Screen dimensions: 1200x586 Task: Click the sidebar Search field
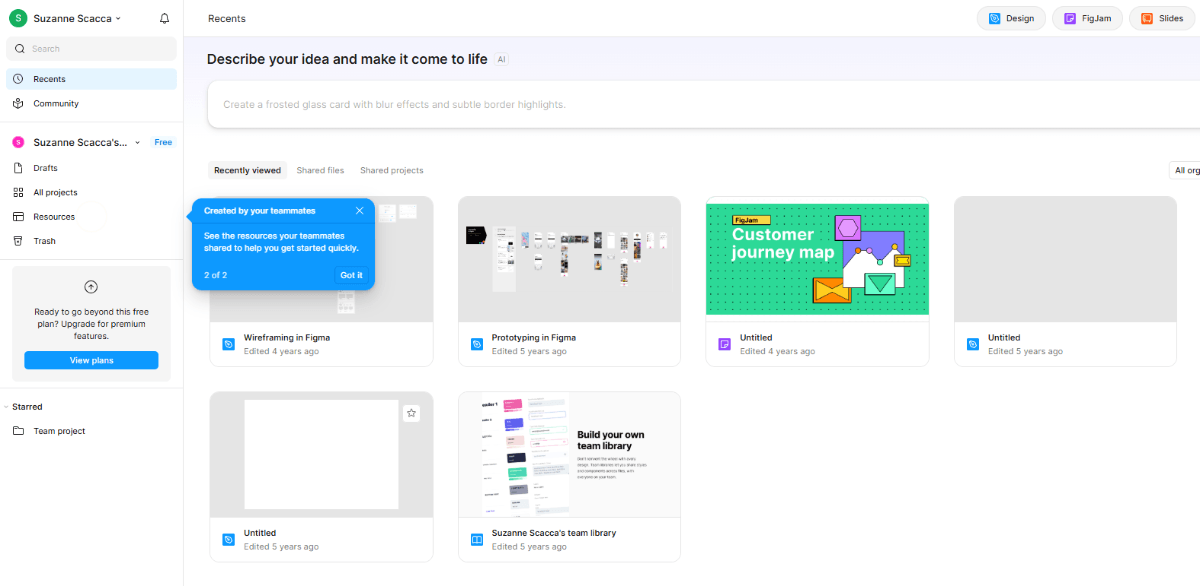91,48
